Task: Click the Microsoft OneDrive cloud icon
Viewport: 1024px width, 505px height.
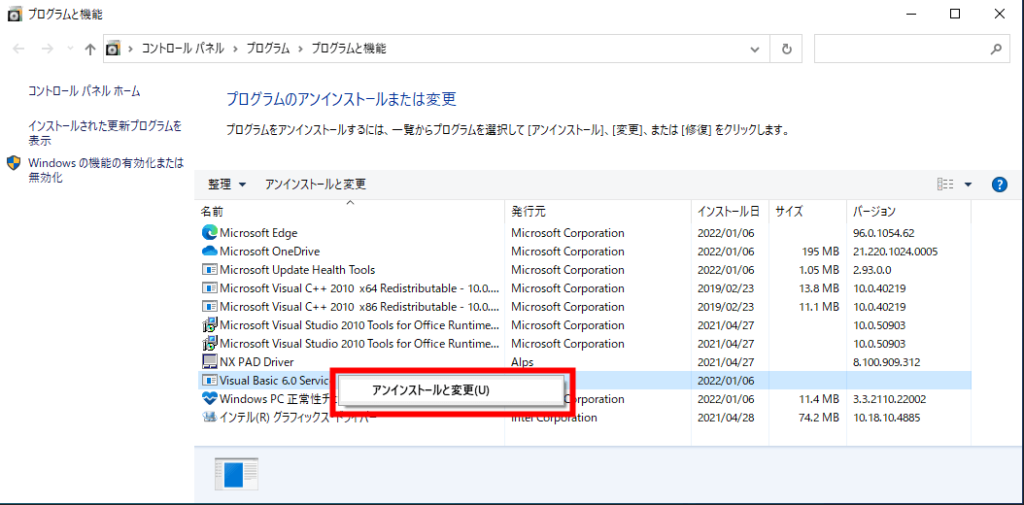Action: 209,251
